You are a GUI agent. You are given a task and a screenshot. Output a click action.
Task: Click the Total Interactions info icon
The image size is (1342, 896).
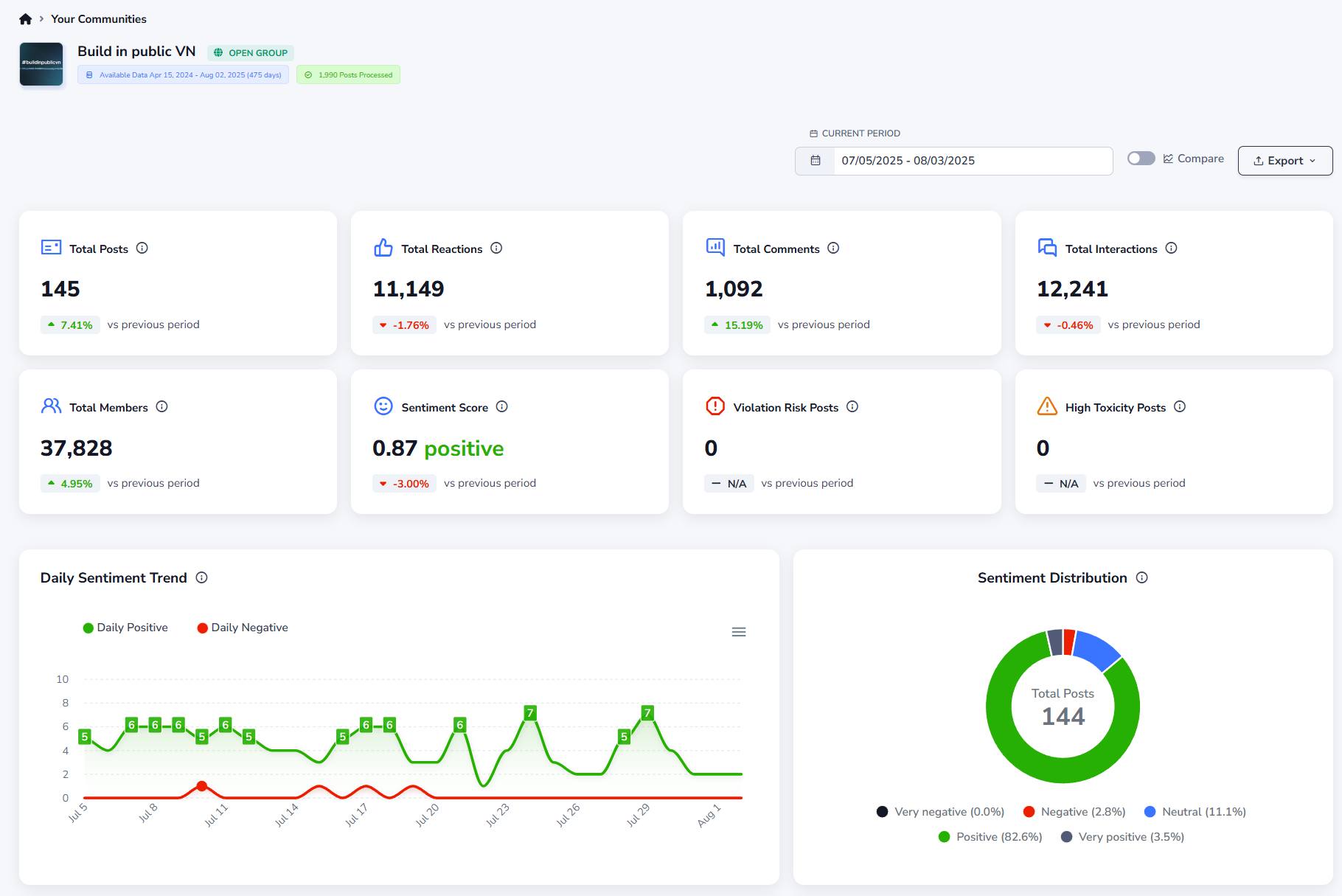pos(1171,249)
